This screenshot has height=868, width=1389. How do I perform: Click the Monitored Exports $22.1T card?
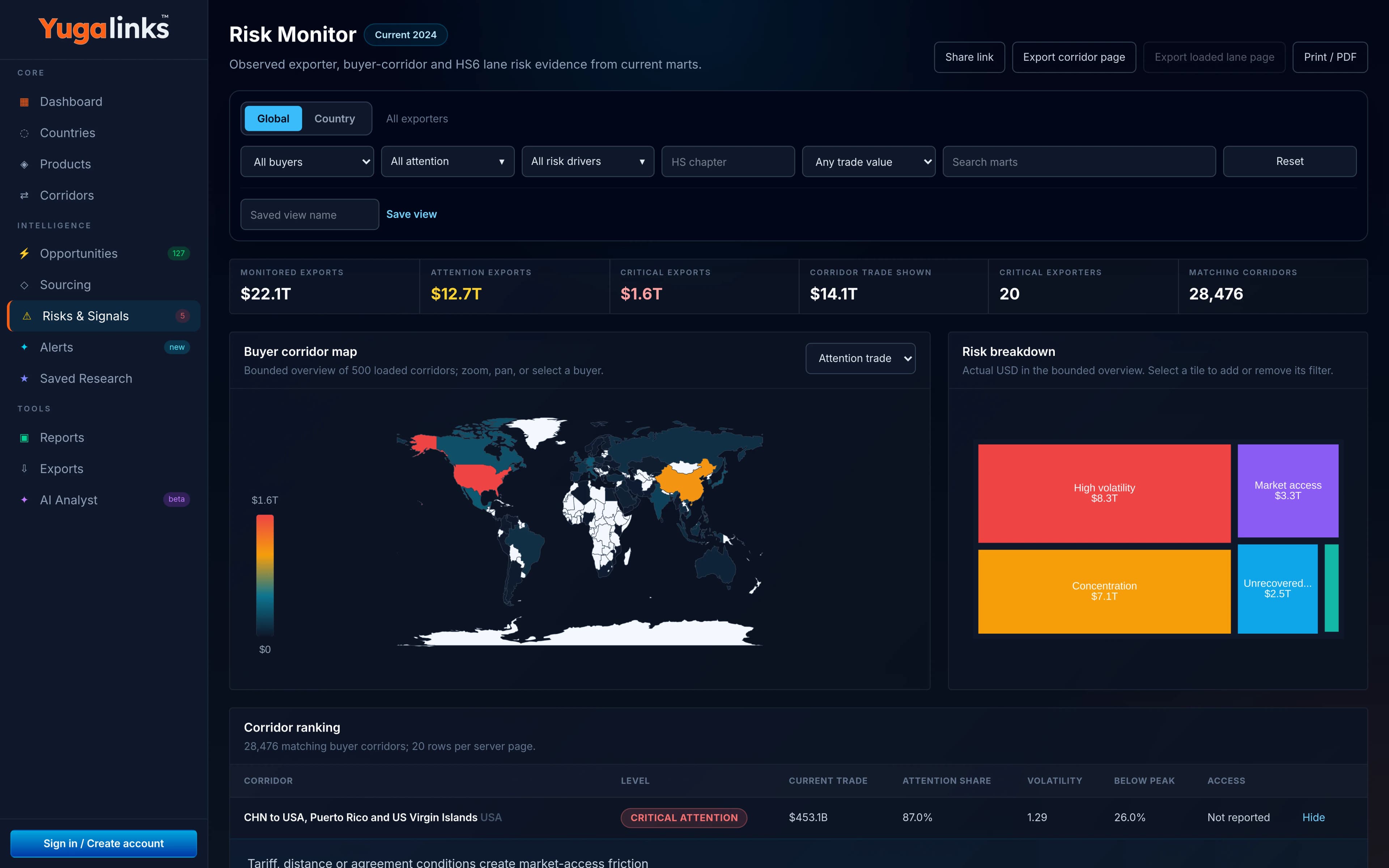tap(325, 286)
